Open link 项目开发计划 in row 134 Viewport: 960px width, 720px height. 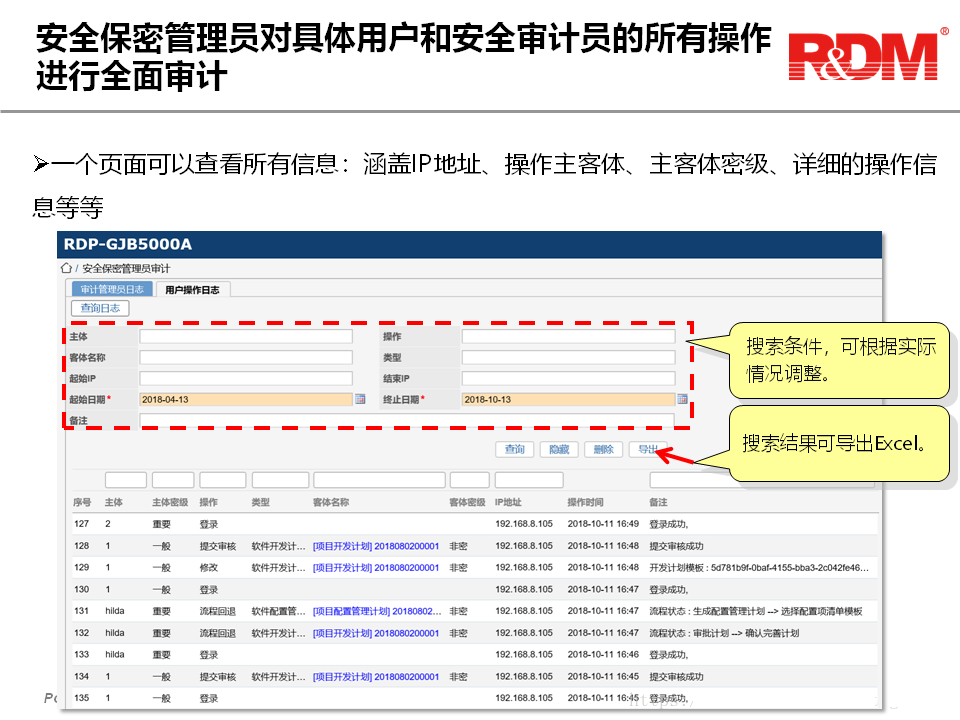376,677
